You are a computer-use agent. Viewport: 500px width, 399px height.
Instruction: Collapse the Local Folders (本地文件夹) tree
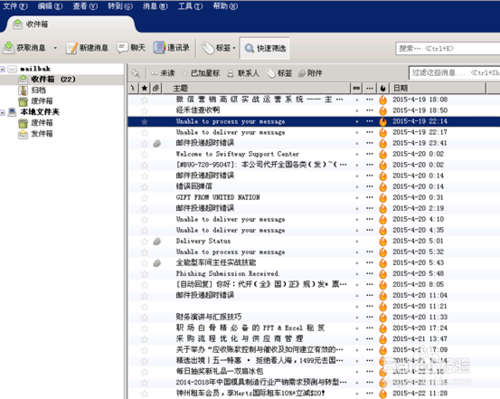3,113
